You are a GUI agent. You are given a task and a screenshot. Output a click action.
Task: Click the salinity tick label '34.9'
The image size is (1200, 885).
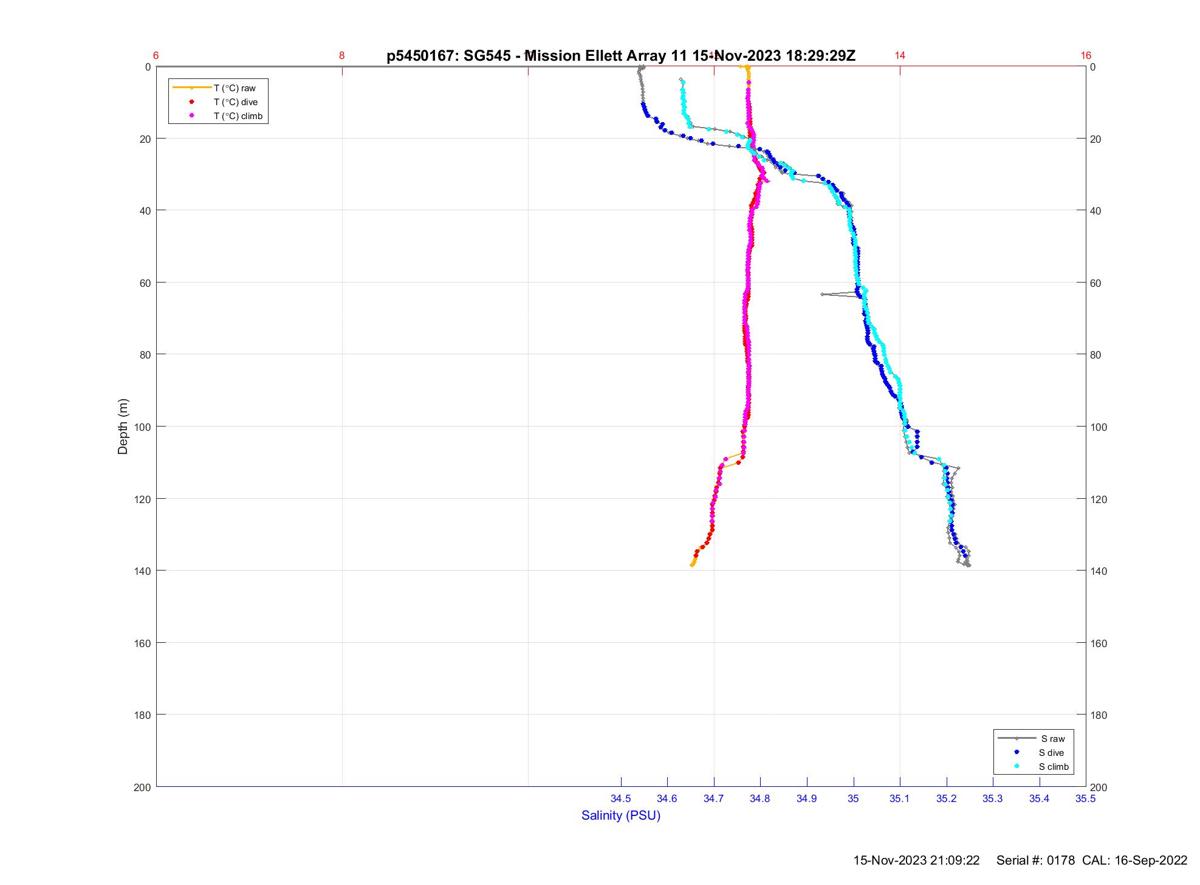tap(807, 799)
